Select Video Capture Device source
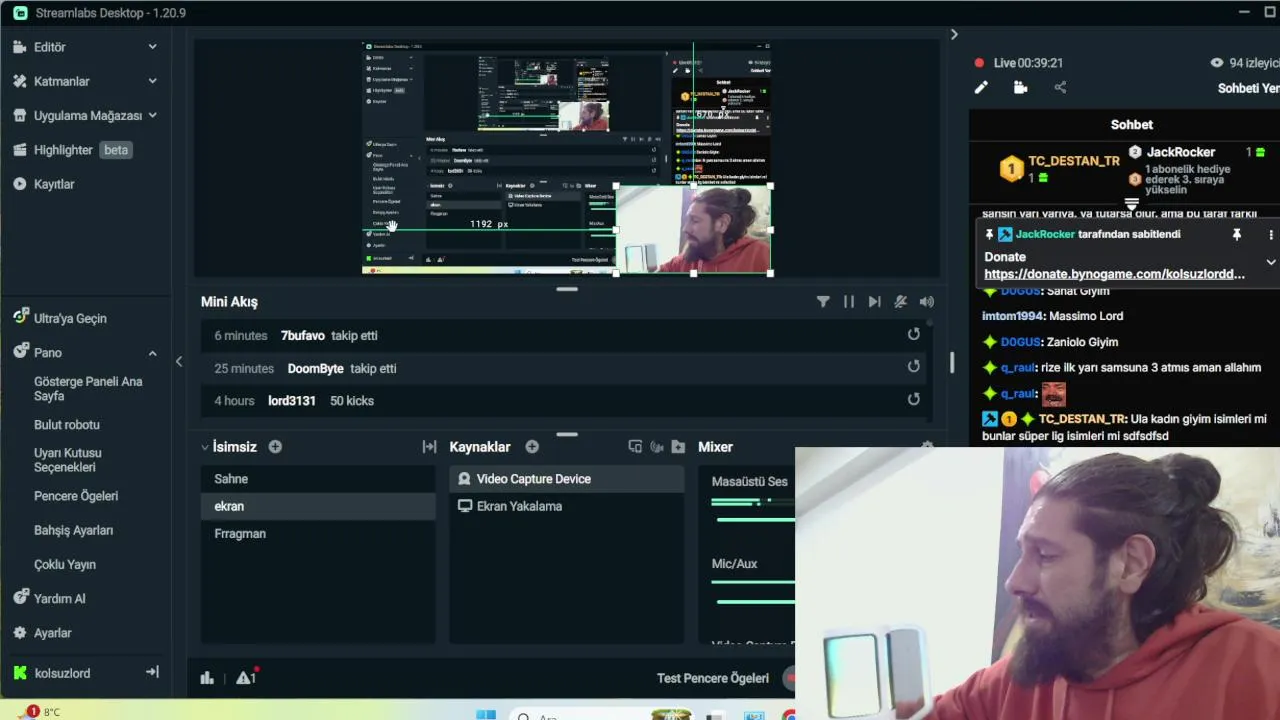The width and height of the screenshot is (1280, 720). pyautogui.click(x=567, y=479)
